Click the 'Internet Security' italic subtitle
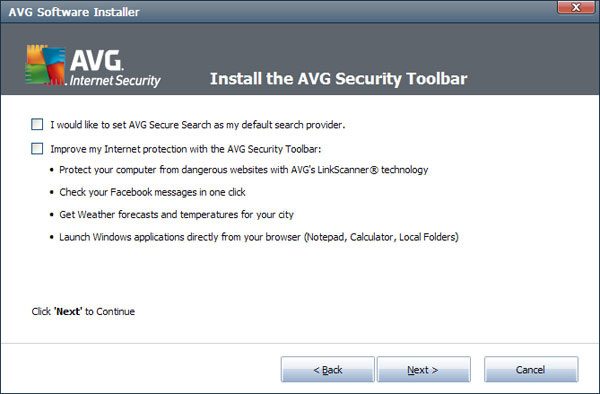 tap(115, 81)
